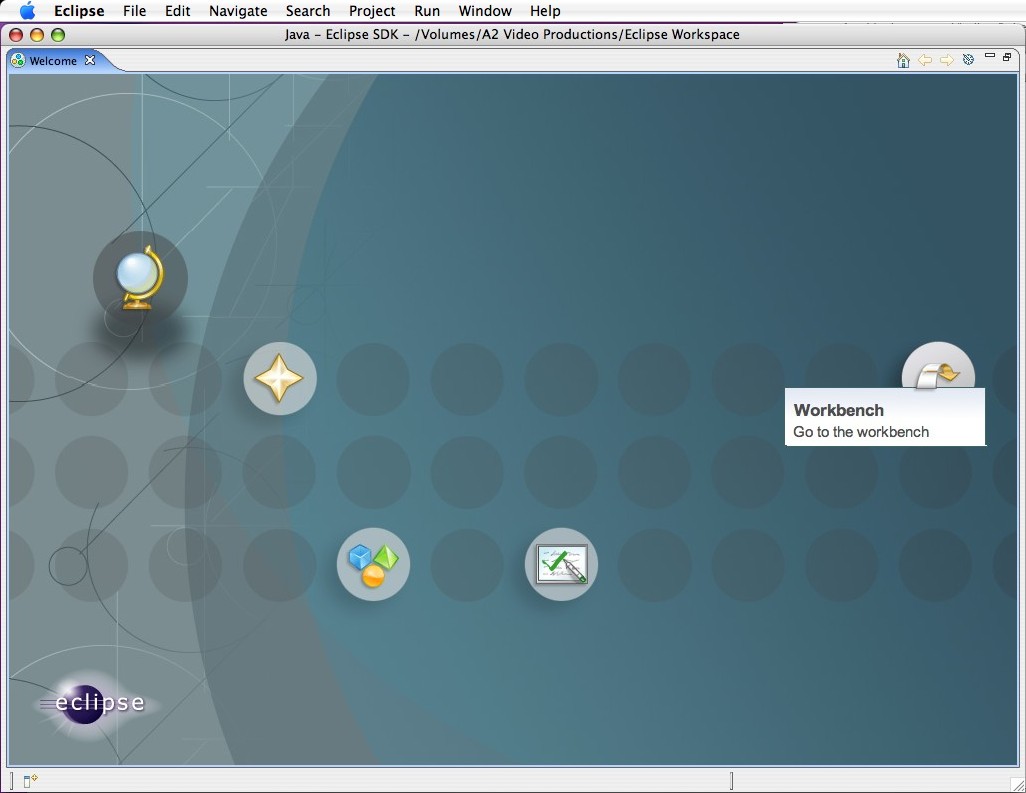The image size is (1026, 793).
Task: Open the Tutorials checklist icon
Action: click(561, 564)
